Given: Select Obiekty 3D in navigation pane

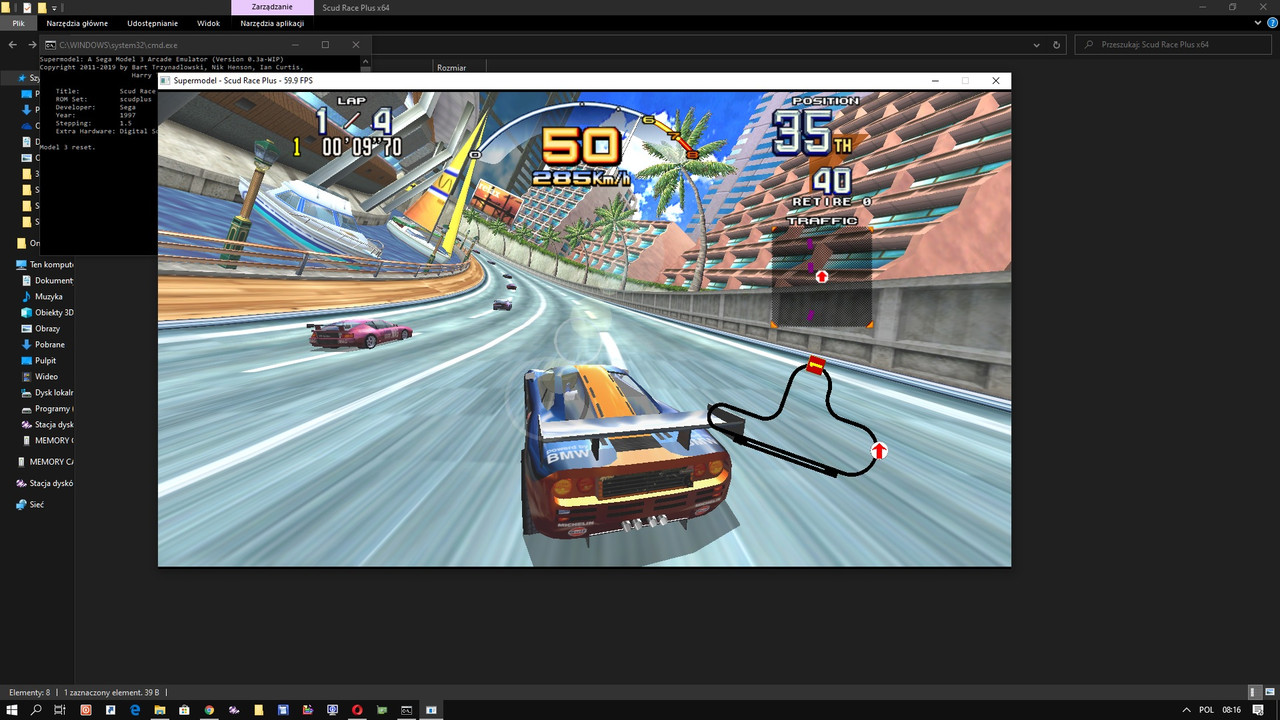Looking at the screenshot, I should (x=46, y=312).
